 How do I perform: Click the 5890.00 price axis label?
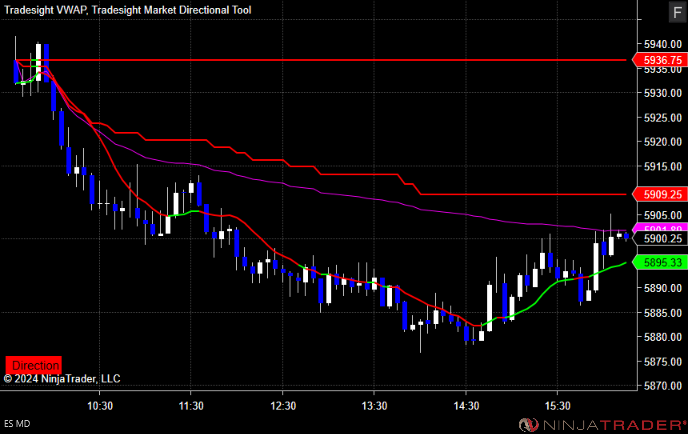point(663,288)
